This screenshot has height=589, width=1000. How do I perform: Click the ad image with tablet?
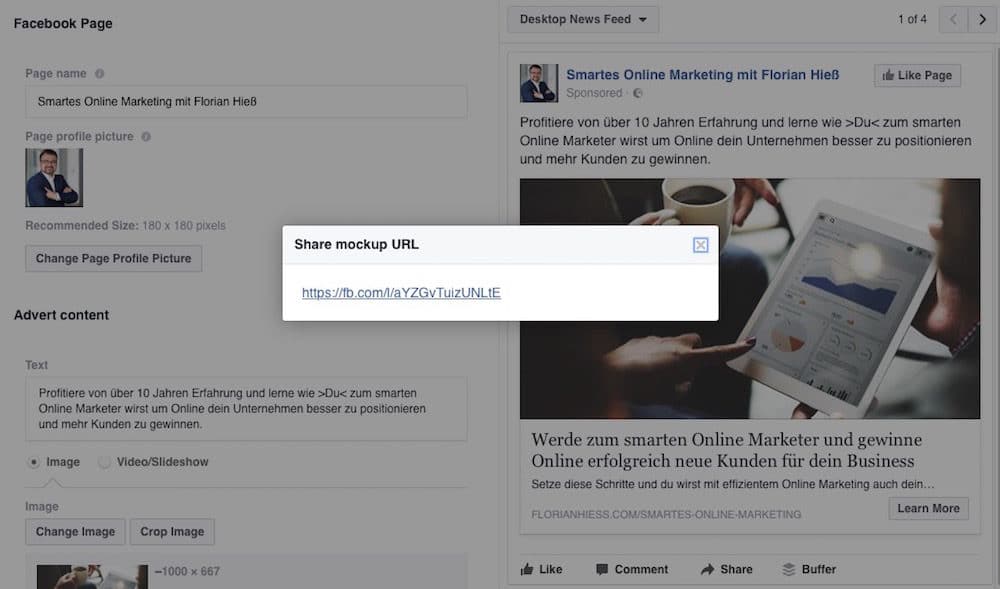click(x=750, y=298)
